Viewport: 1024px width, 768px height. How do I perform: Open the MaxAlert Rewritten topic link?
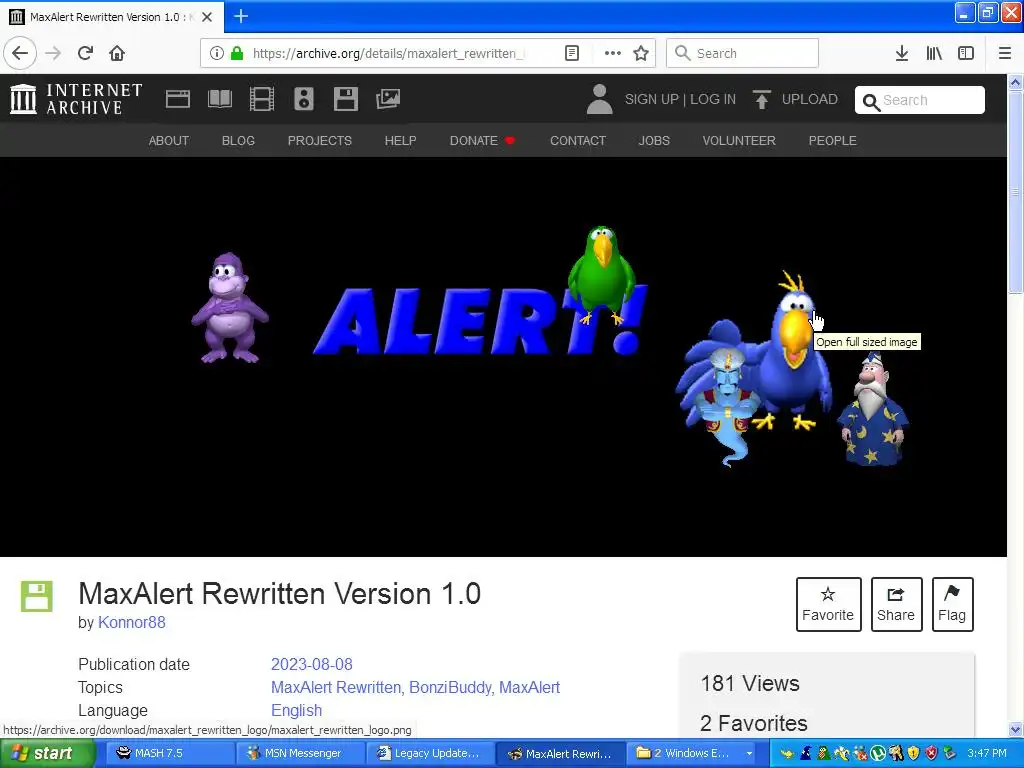click(x=337, y=687)
